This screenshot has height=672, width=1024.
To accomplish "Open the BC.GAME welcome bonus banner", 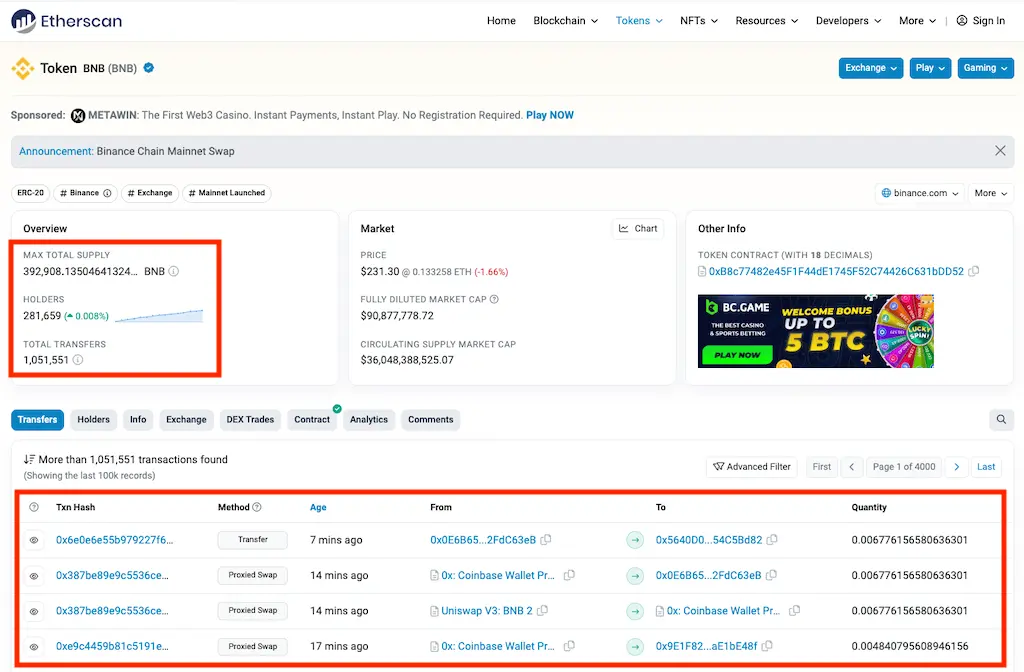I will click(x=816, y=331).
